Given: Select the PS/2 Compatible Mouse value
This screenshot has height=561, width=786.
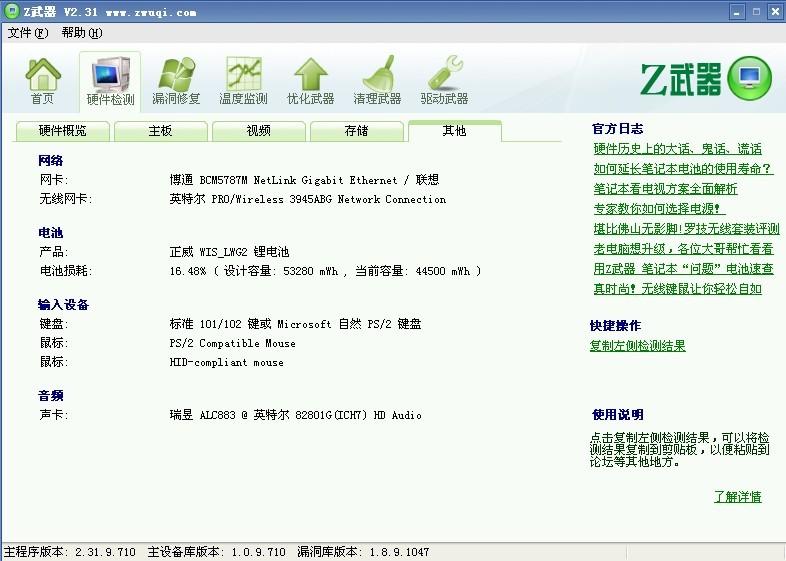Looking at the screenshot, I should (x=233, y=343).
